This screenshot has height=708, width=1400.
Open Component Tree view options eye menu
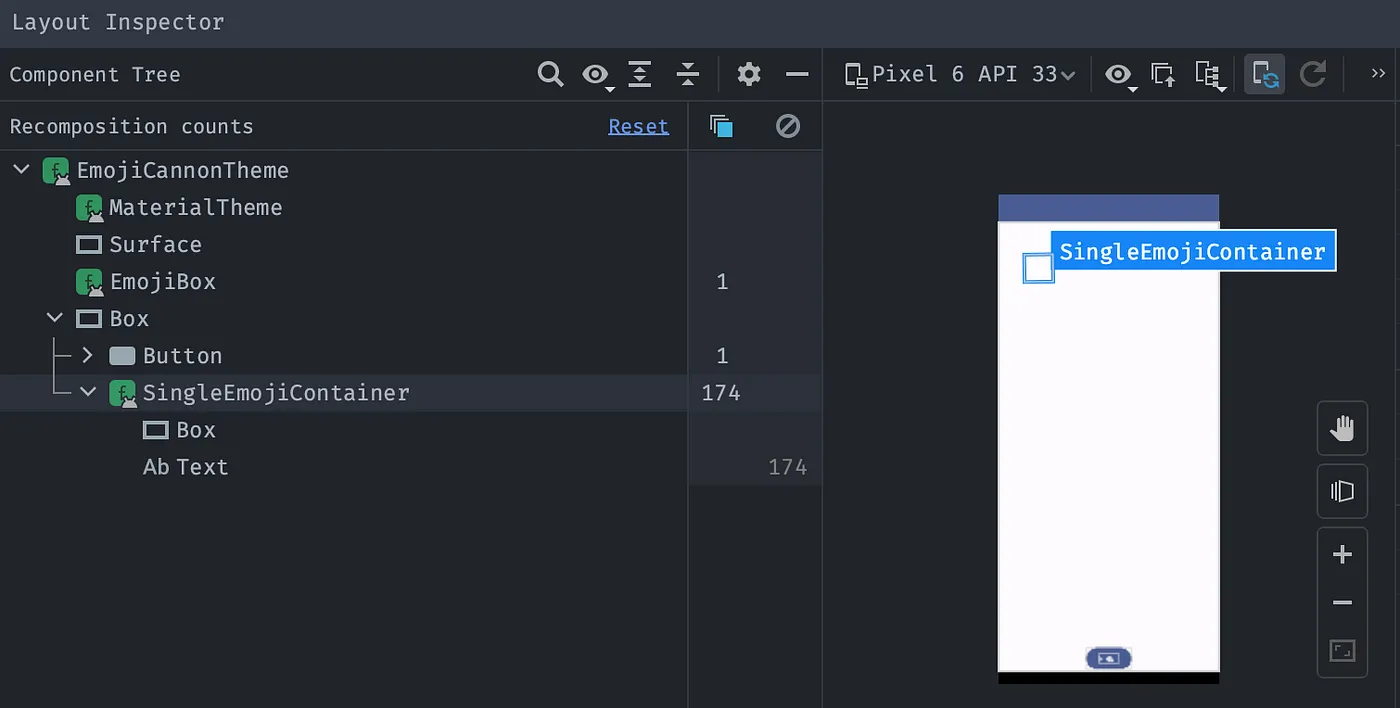tap(596, 75)
